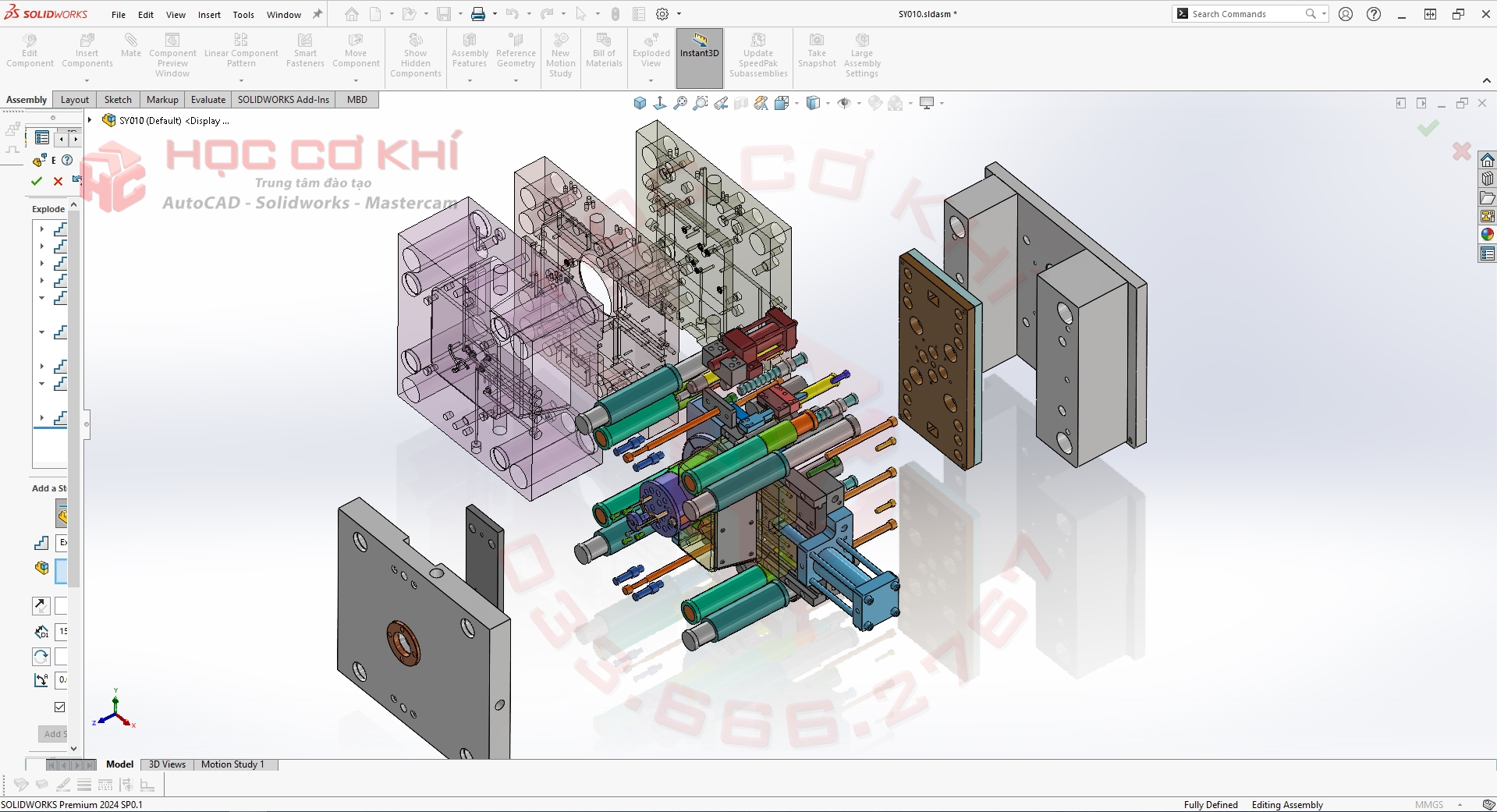Pin the menu bar with the pushpin
1497x812 pixels.
click(x=317, y=14)
